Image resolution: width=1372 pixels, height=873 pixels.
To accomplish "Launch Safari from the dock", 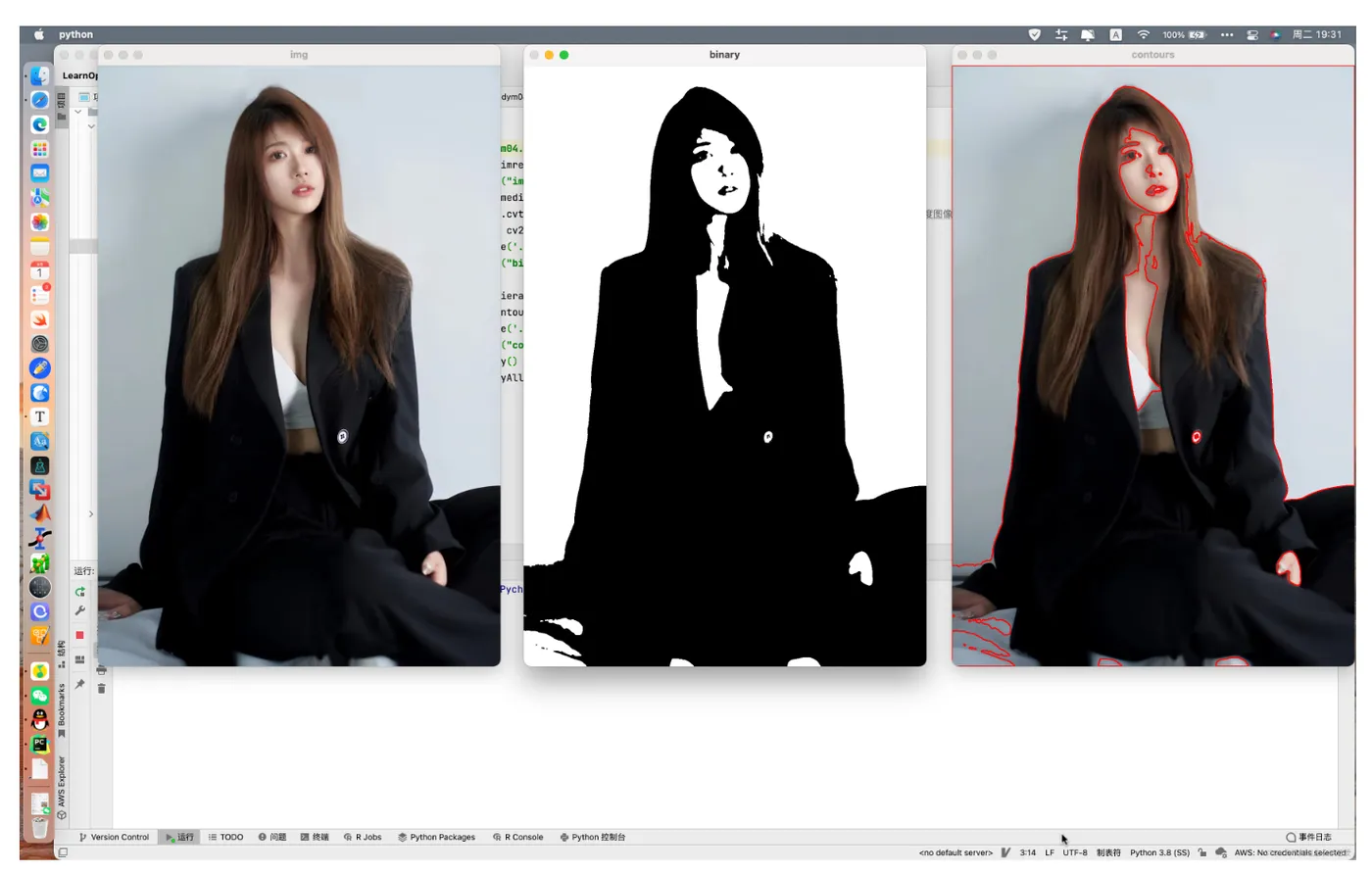I will point(39,100).
